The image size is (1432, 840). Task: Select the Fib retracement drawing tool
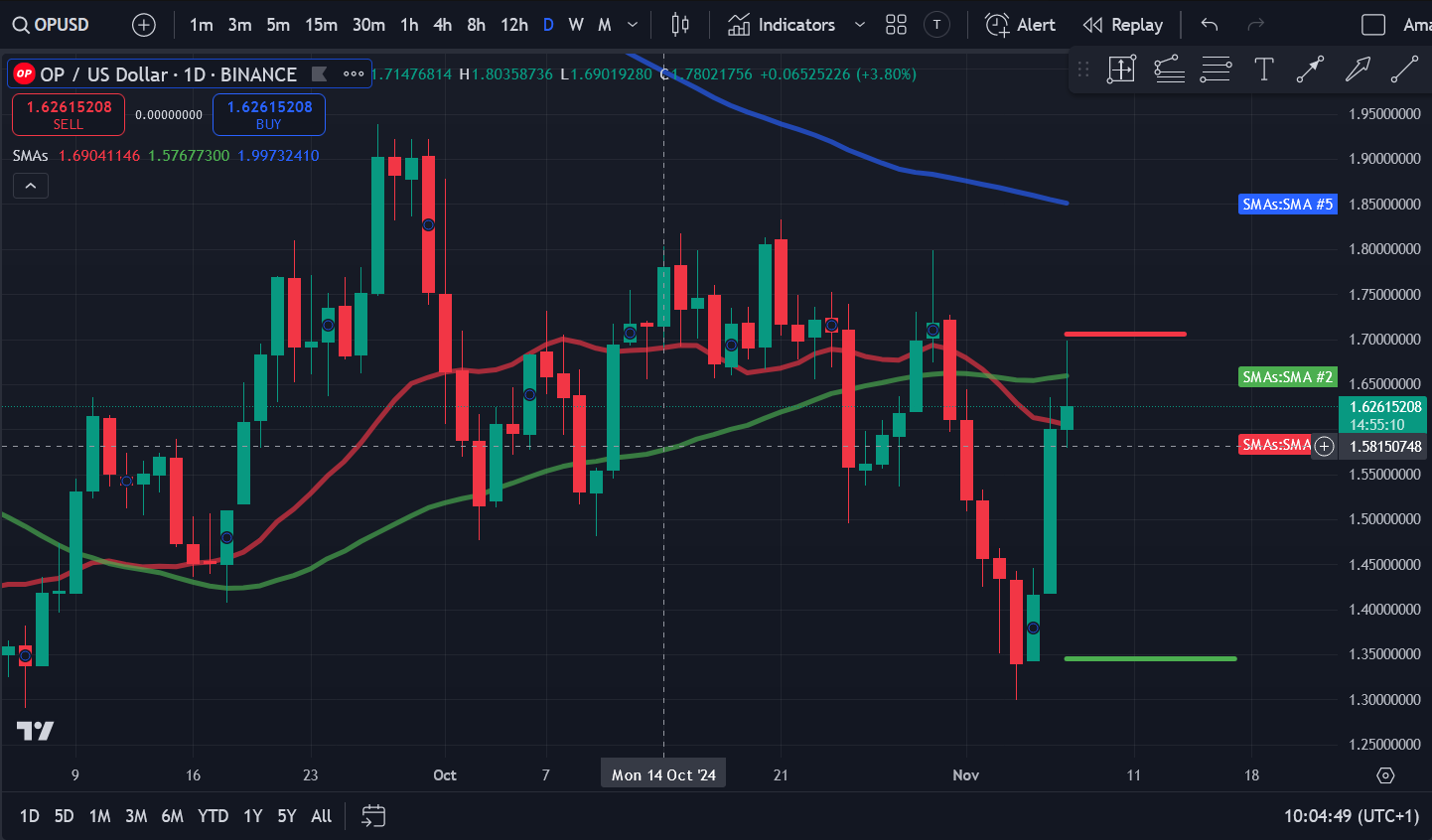coord(1169,70)
